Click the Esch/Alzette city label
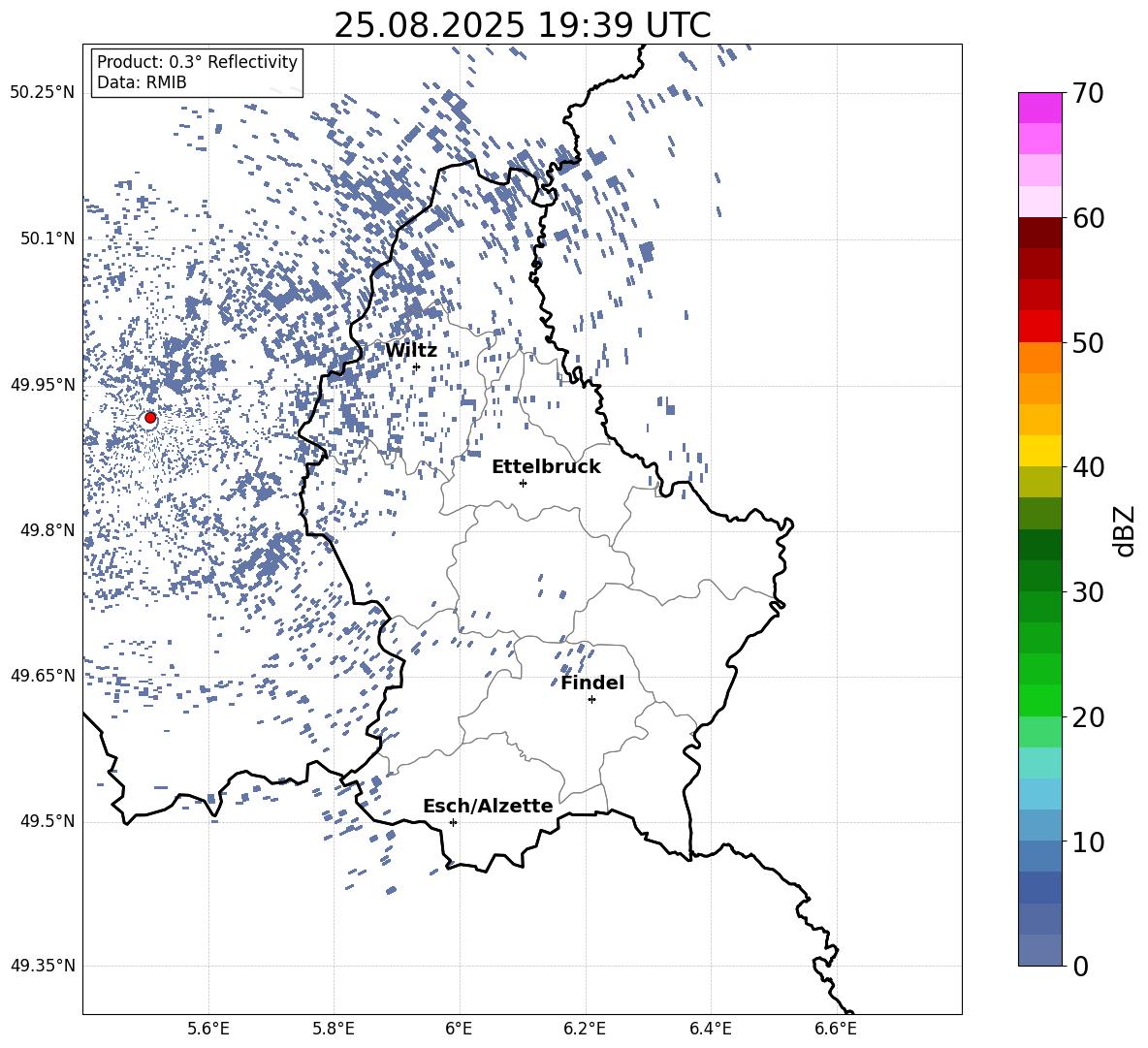This screenshot has height=1048, width=1148. 488,806
